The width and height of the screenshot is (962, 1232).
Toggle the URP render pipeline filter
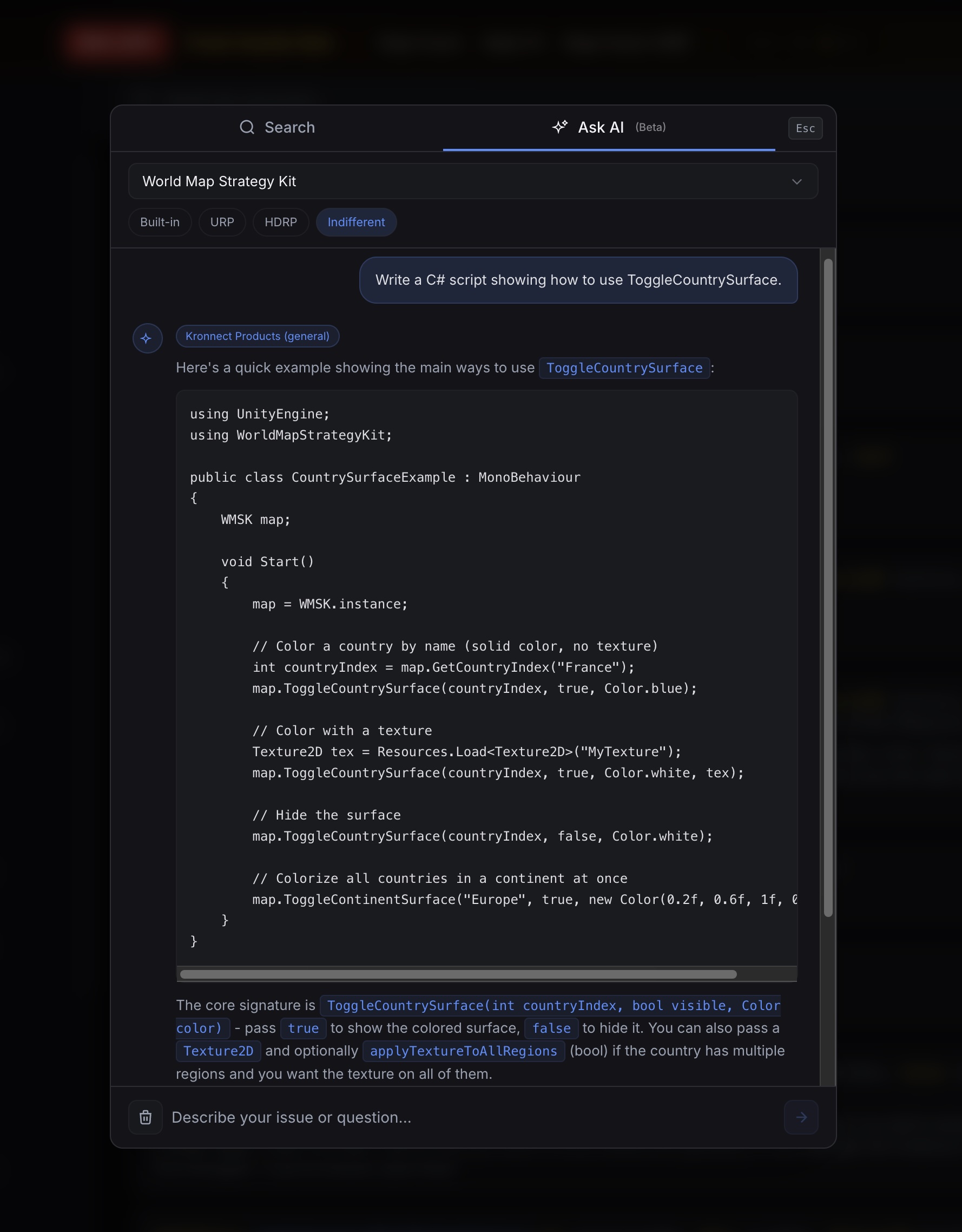pyautogui.click(x=222, y=222)
